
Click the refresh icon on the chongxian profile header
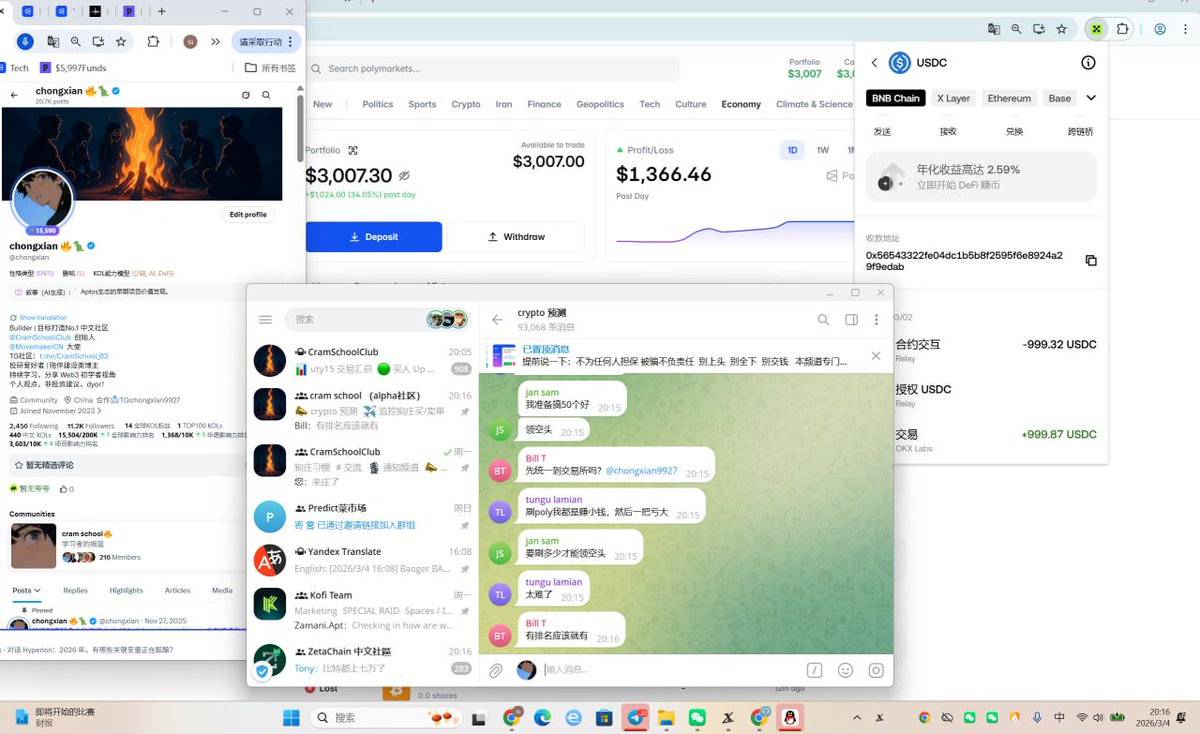246,95
